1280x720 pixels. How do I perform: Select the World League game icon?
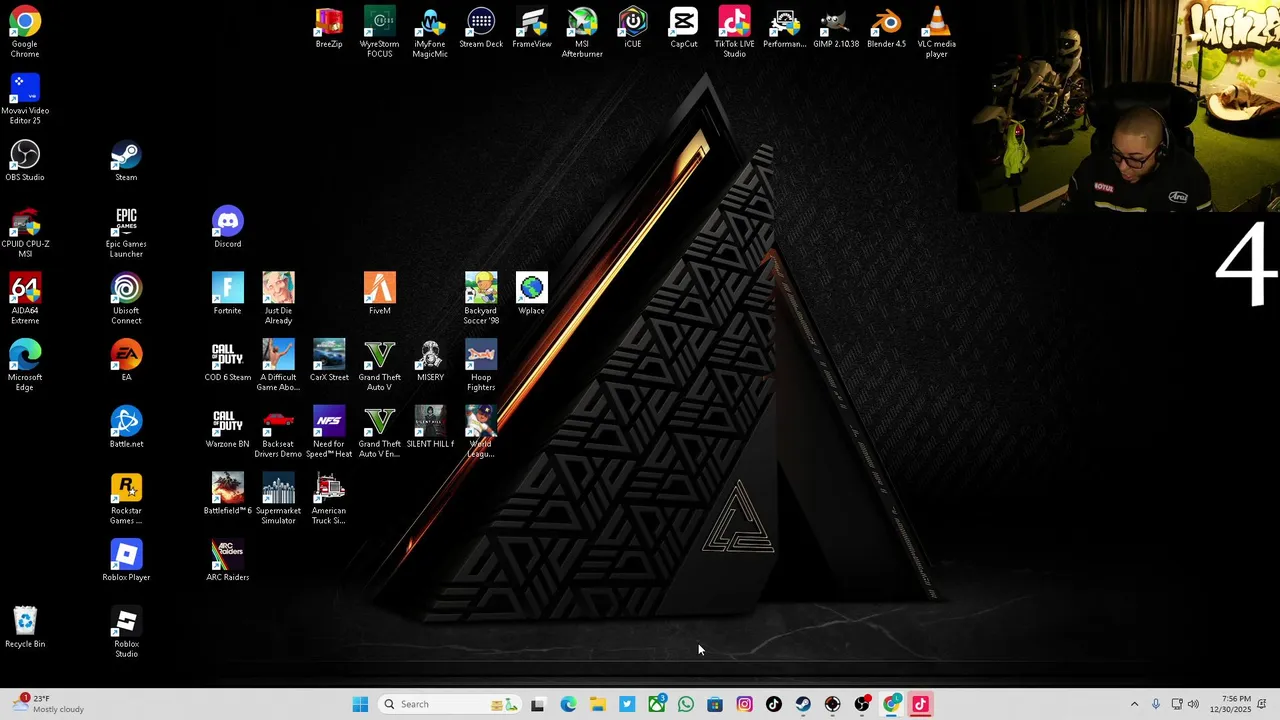481,433
